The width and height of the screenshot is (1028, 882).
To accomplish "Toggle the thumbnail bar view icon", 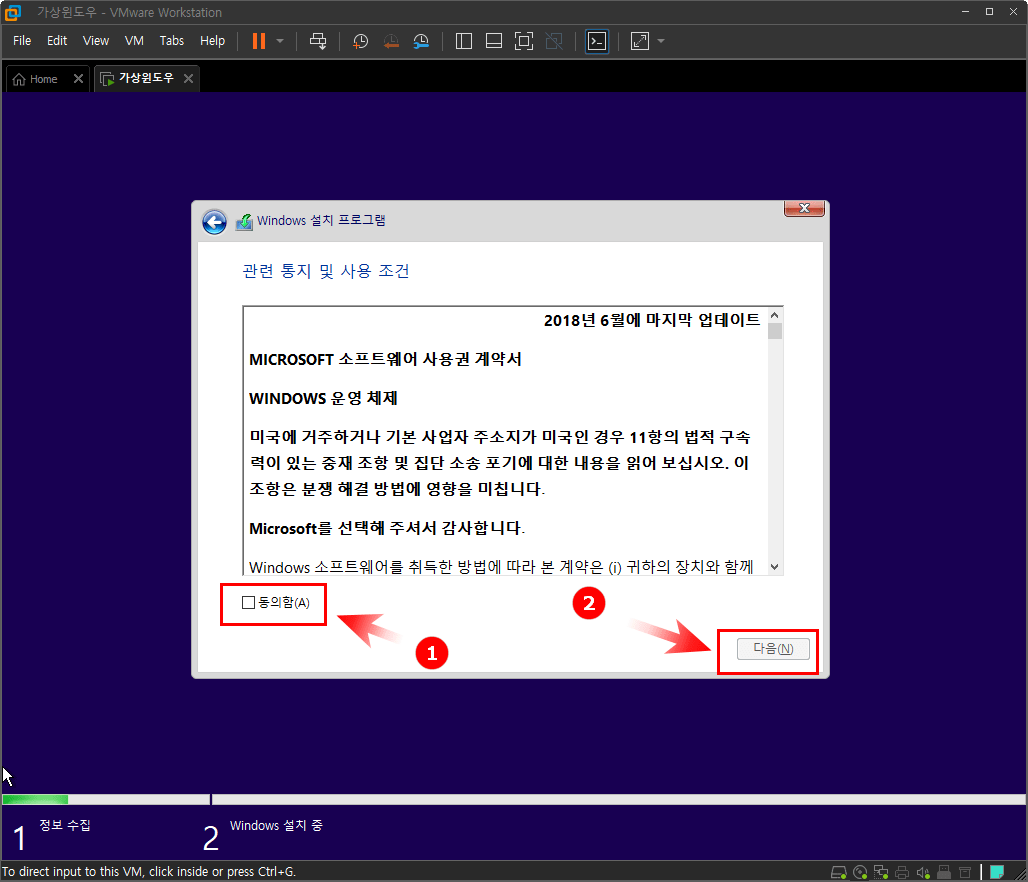I will tap(494, 41).
